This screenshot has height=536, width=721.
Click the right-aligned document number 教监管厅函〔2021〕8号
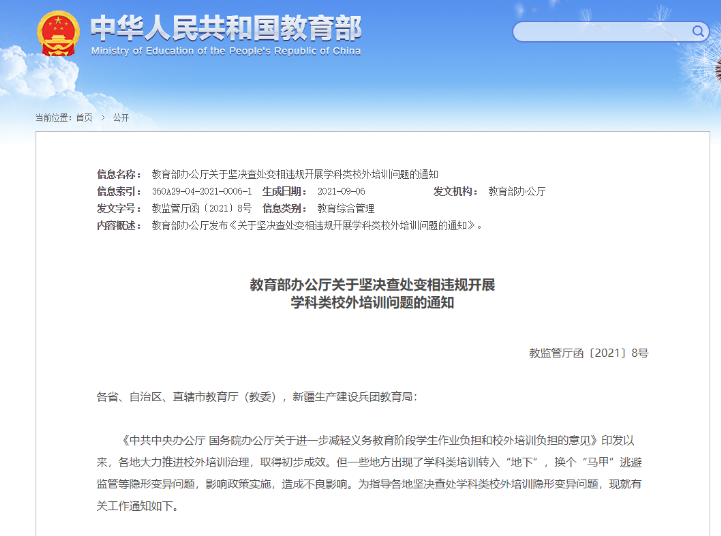pyautogui.click(x=589, y=353)
